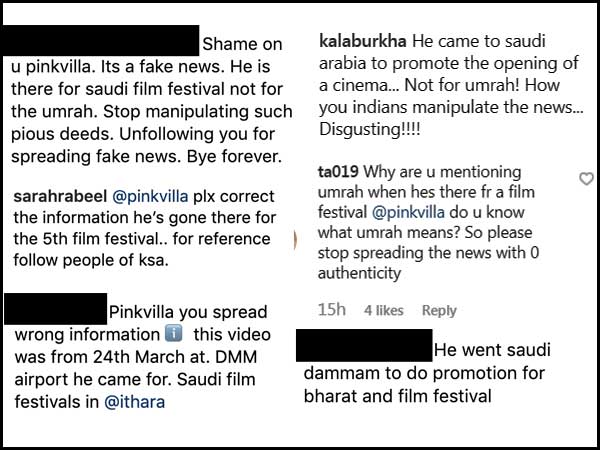Click Reply under ta019's comment
This screenshot has height=450, width=600.
439,310
